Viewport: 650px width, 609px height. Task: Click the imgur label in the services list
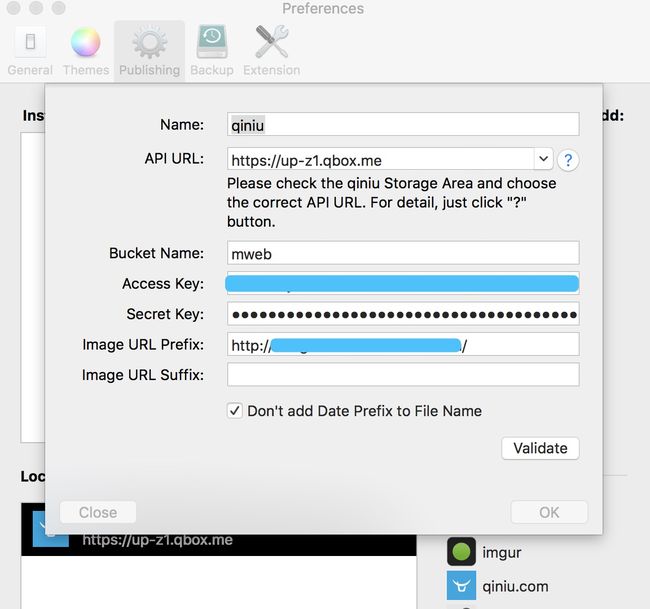tap(502, 553)
